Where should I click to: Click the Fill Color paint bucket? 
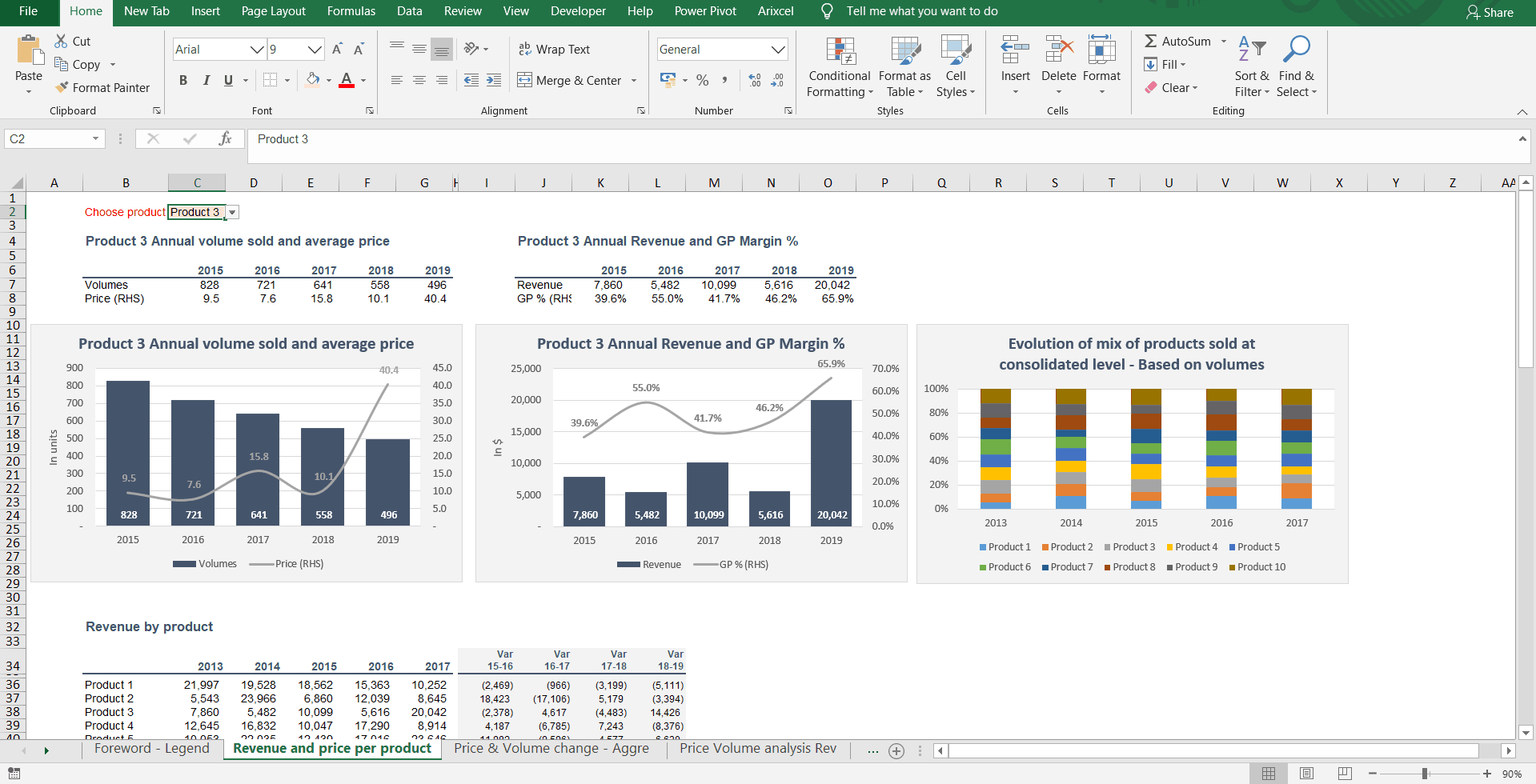point(313,80)
